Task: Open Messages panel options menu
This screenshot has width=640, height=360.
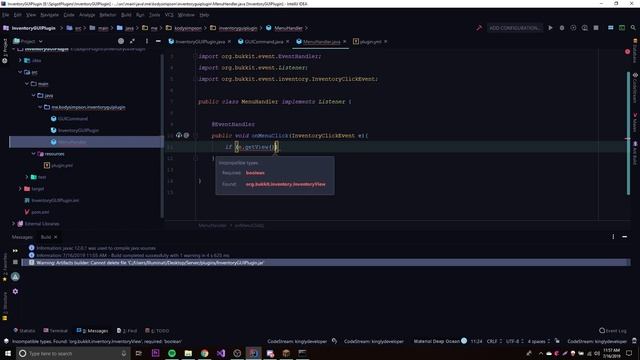Action: 613,237
